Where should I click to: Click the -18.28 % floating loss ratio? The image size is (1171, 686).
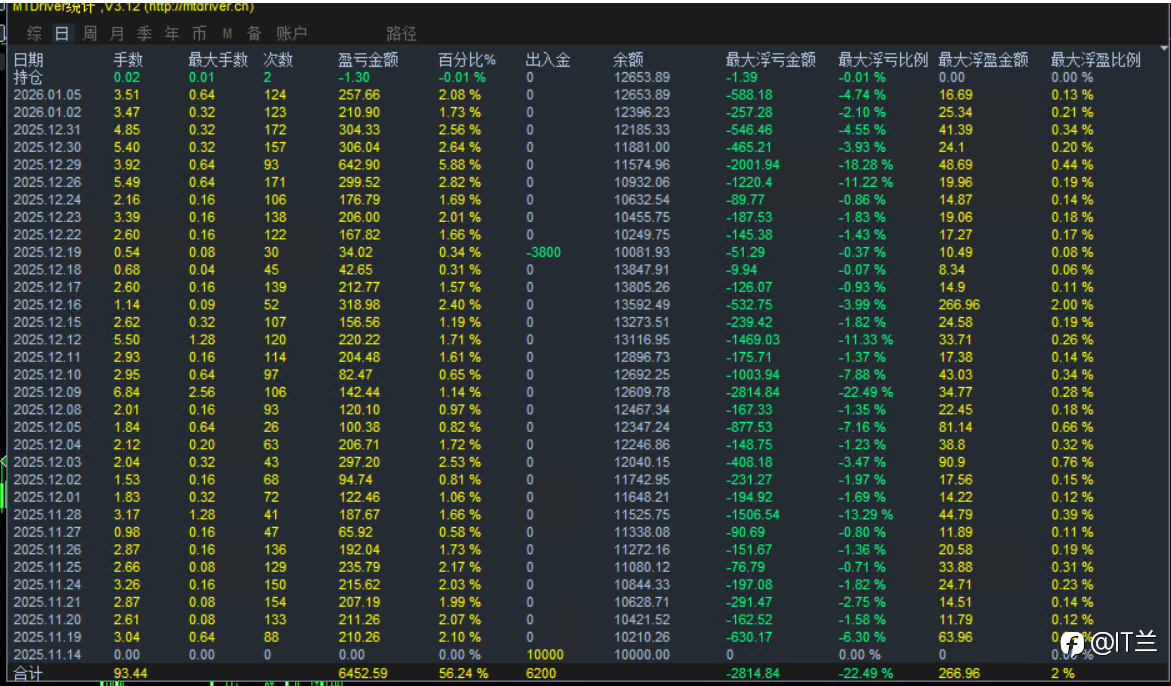click(866, 165)
